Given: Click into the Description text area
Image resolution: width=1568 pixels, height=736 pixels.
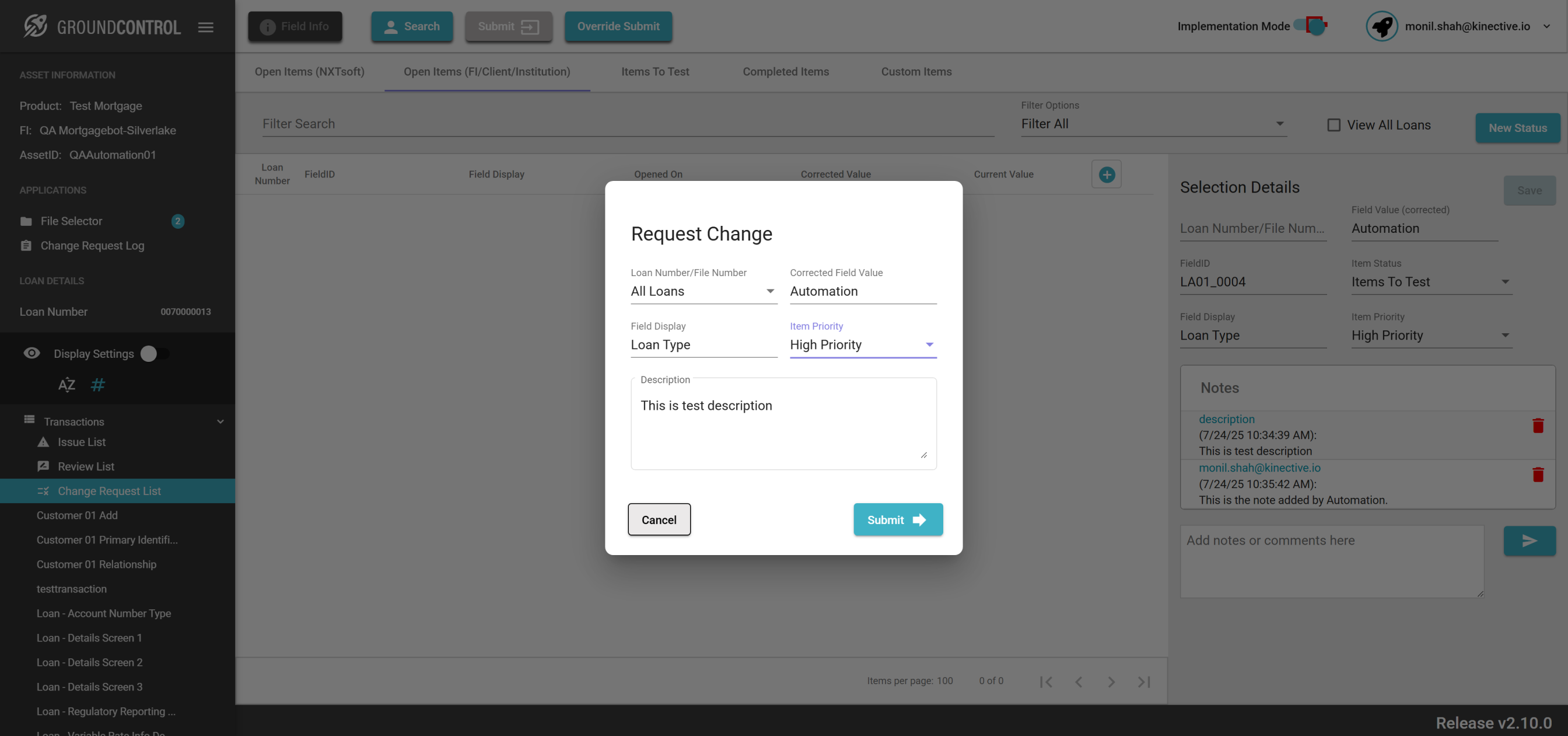Looking at the screenshot, I should pos(783,427).
